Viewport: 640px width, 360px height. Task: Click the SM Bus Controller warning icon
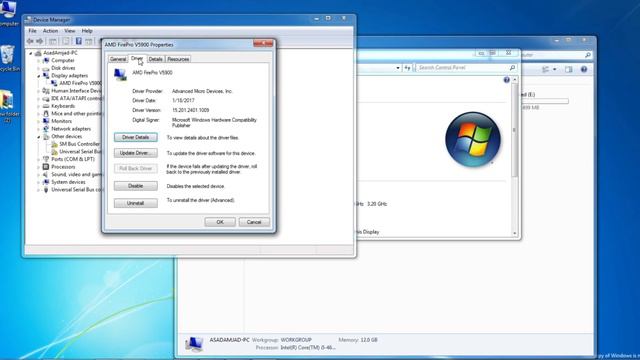point(54,144)
